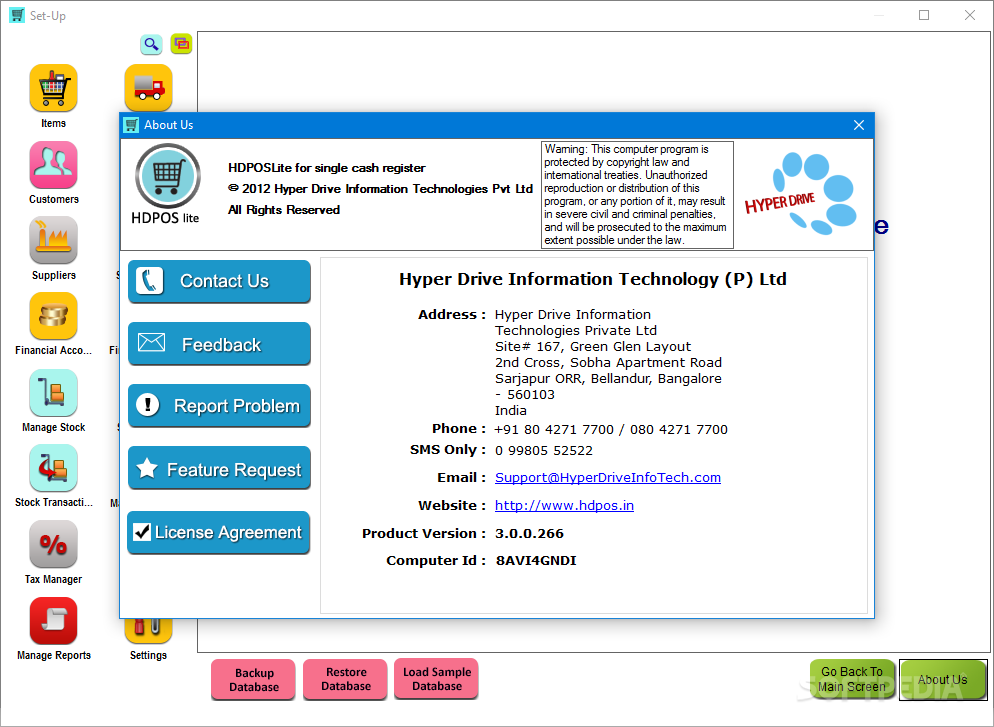
Task: Click the Hyper Drive Information Technology heading
Action: [x=593, y=279]
